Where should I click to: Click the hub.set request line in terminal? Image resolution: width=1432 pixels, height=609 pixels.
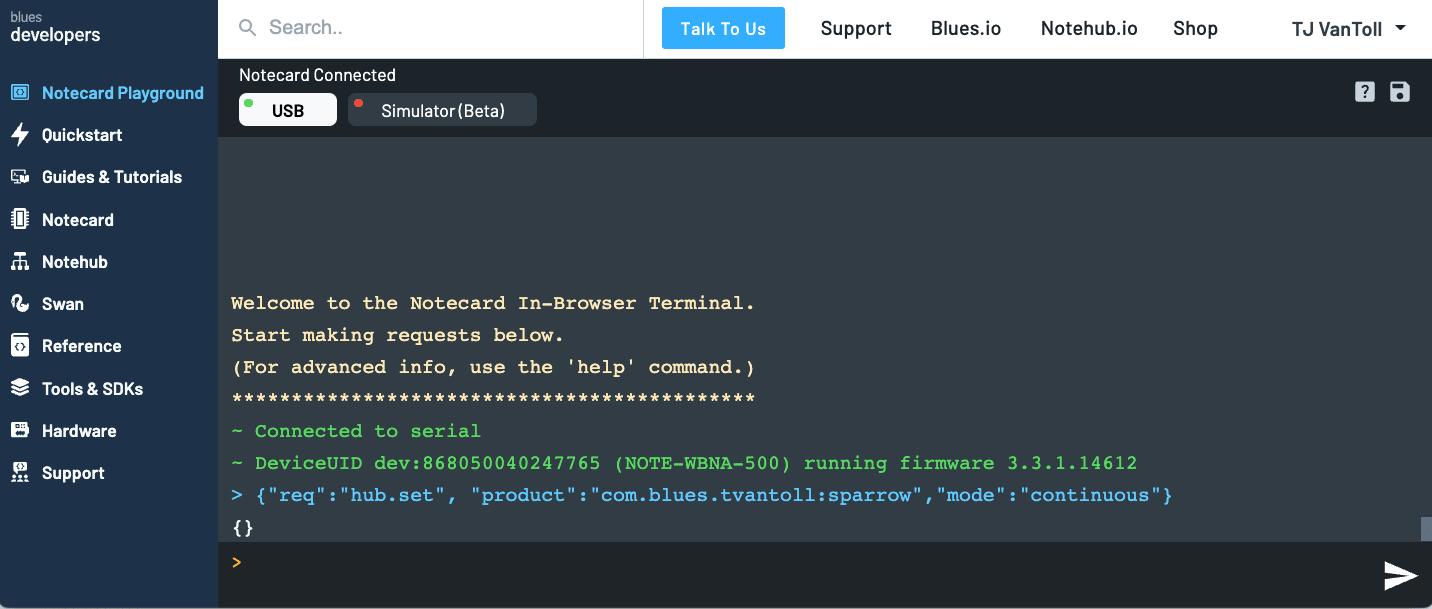[x=701, y=495]
